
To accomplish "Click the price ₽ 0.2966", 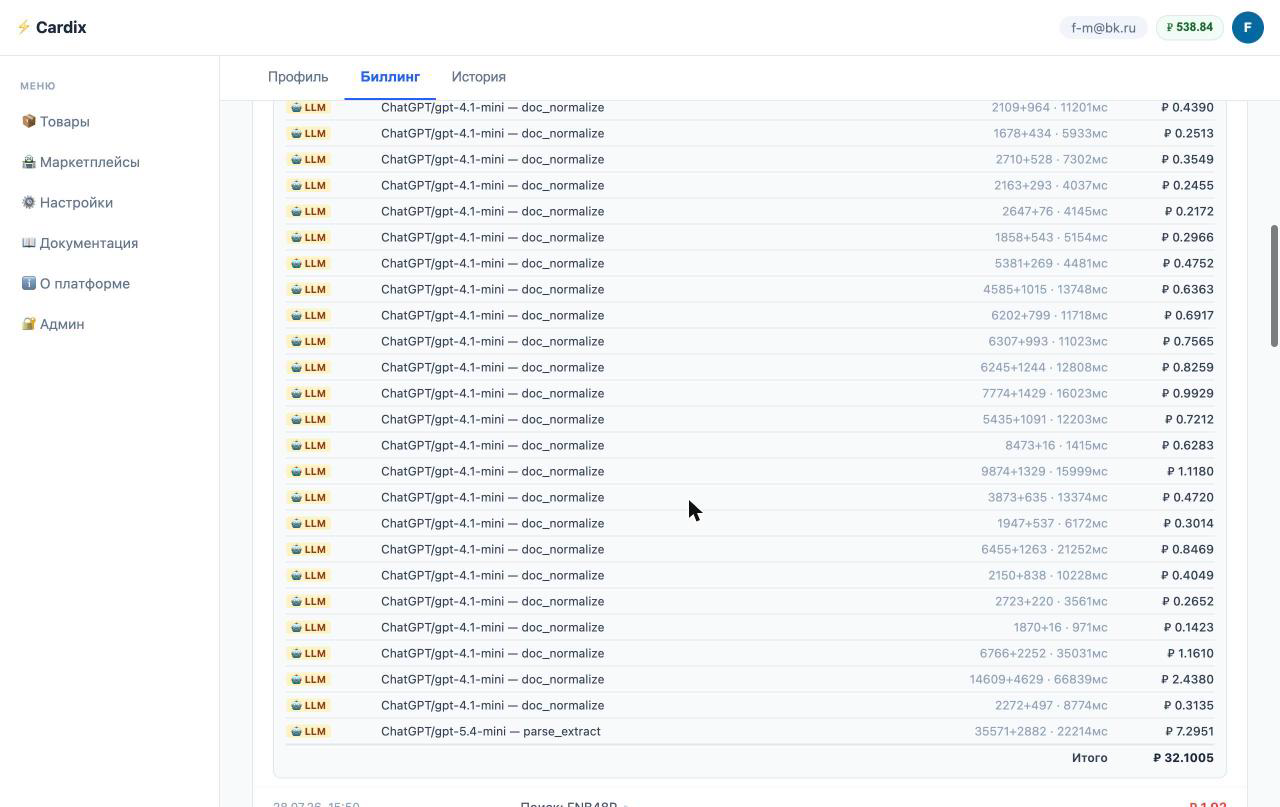I will (1188, 237).
